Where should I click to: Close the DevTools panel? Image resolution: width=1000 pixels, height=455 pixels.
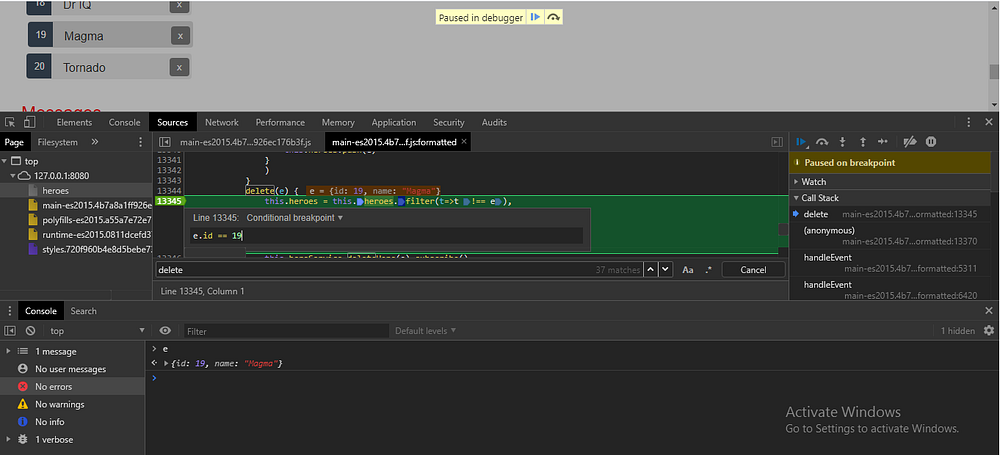point(989,122)
